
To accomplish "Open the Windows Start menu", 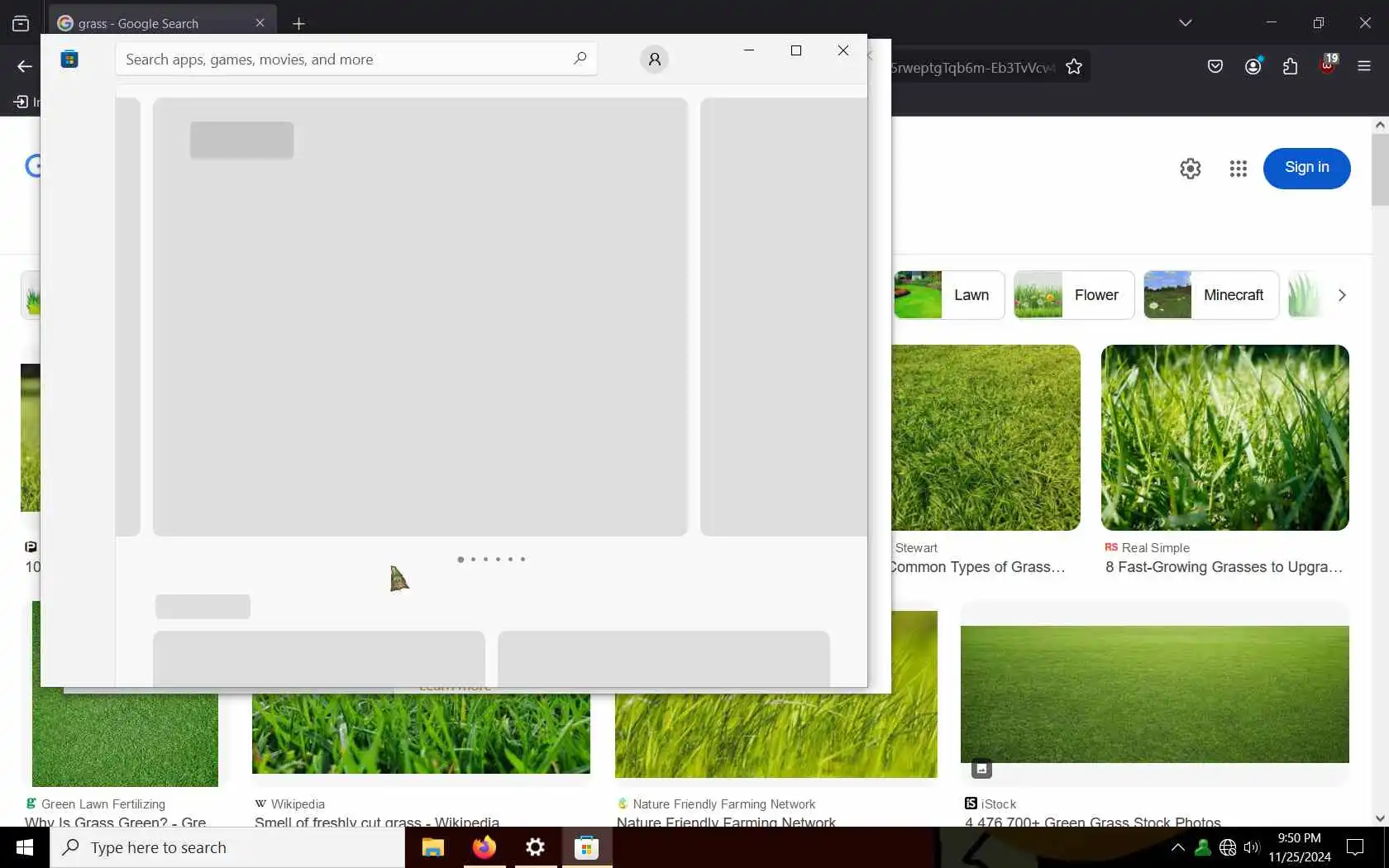I will click(25, 847).
